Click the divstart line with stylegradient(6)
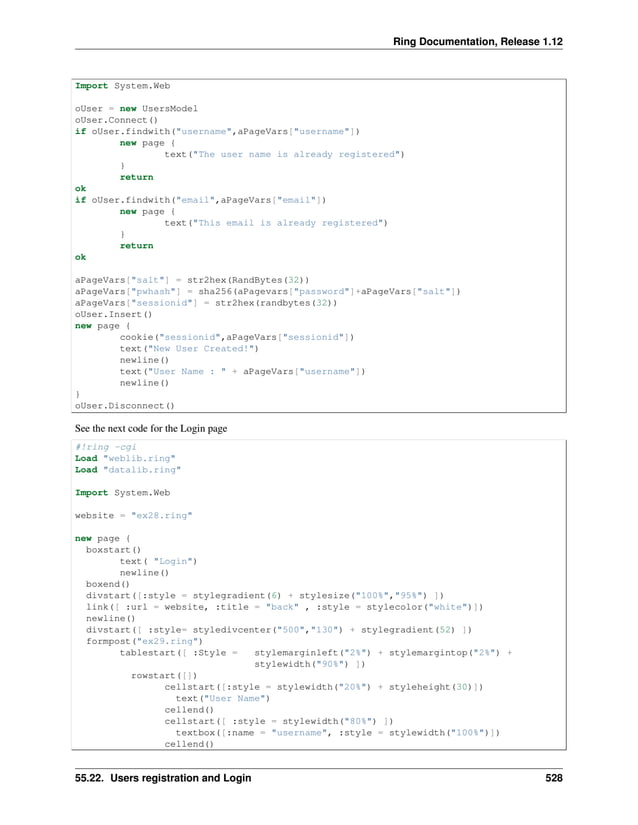The image size is (638, 825). (265, 596)
